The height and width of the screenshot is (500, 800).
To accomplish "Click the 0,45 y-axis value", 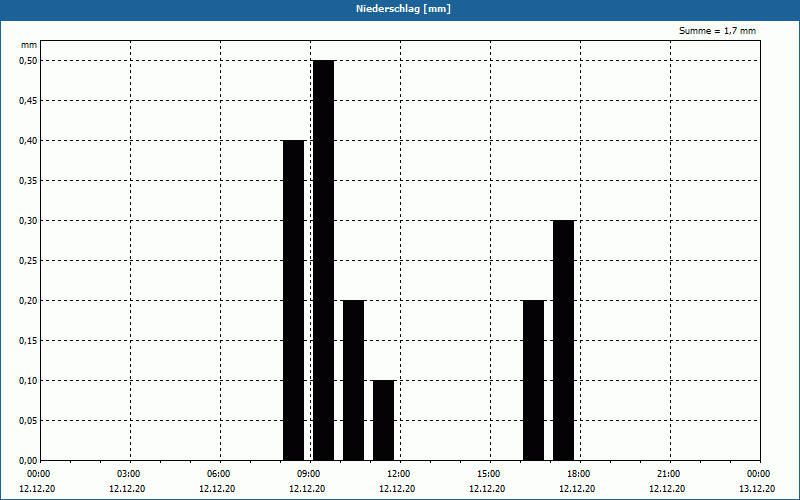I will click(28, 101).
